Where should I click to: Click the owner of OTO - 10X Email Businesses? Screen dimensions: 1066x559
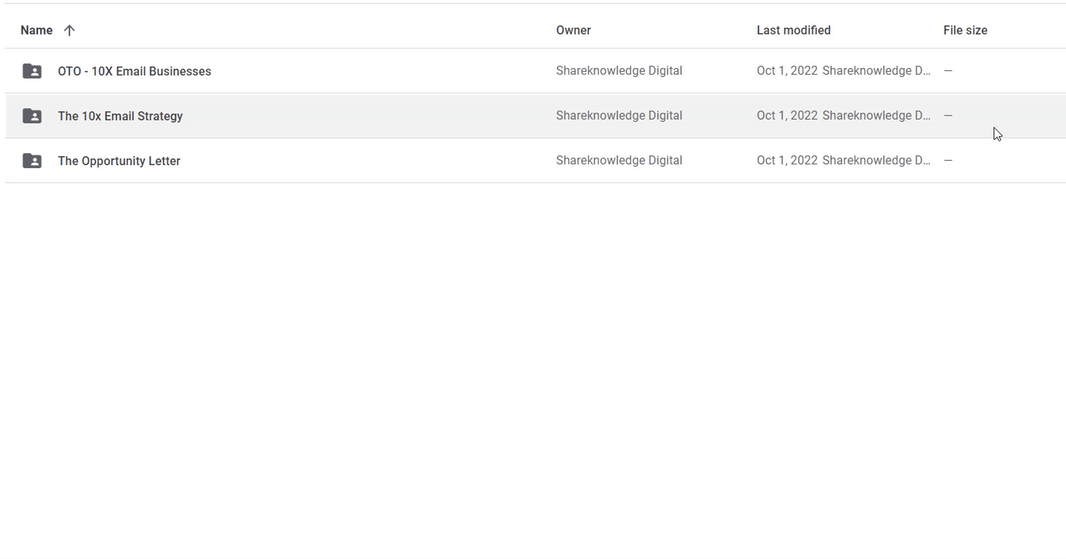pyautogui.click(x=619, y=71)
